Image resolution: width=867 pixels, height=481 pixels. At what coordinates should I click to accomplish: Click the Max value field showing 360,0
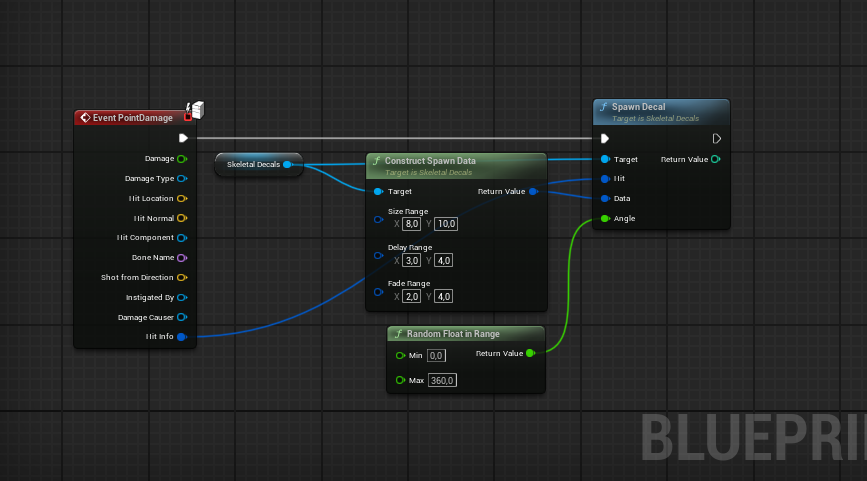[x=442, y=380]
